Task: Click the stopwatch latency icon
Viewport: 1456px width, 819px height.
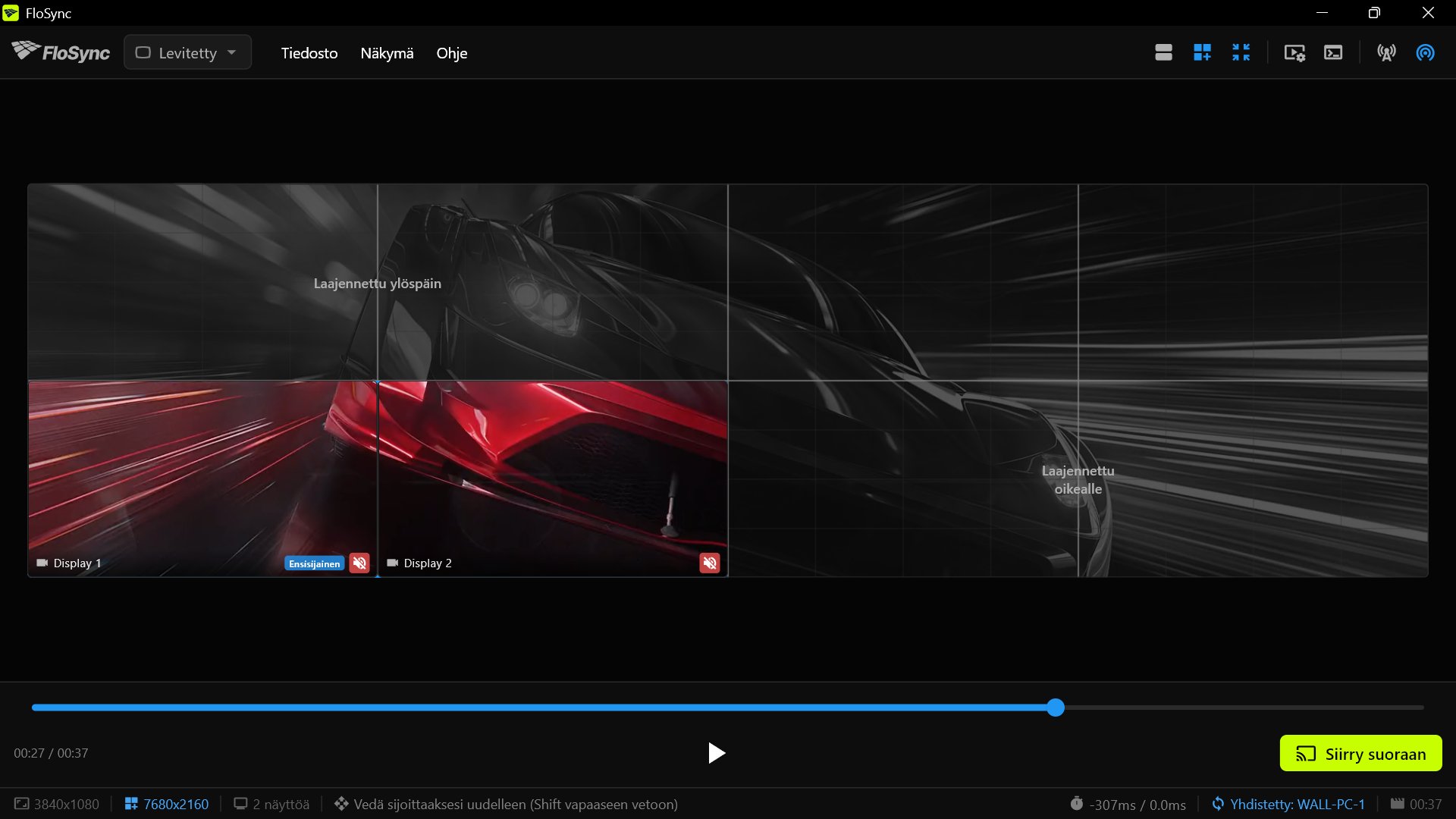Action: pos(1077,803)
